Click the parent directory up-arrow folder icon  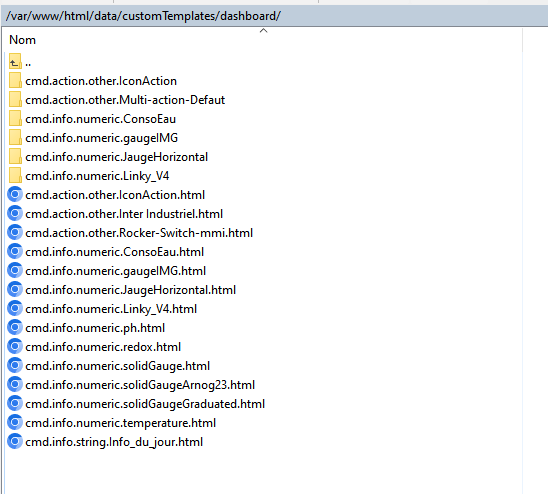pyautogui.click(x=15, y=61)
